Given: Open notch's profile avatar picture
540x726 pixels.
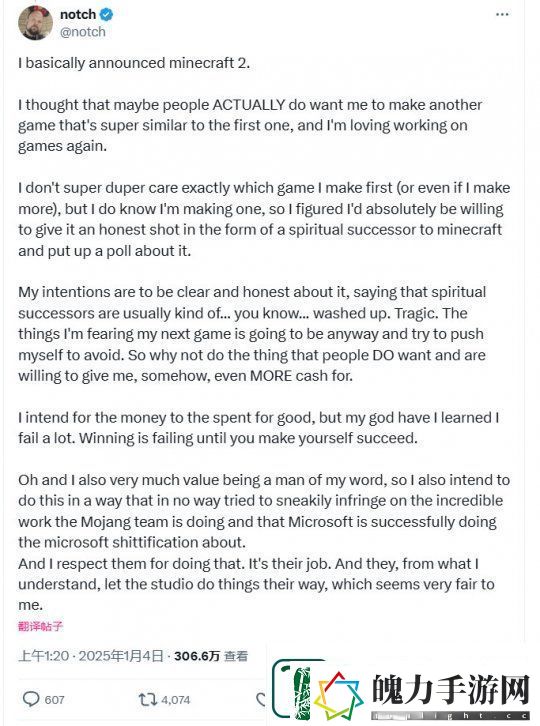Looking at the screenshot, I should [35, 23].
